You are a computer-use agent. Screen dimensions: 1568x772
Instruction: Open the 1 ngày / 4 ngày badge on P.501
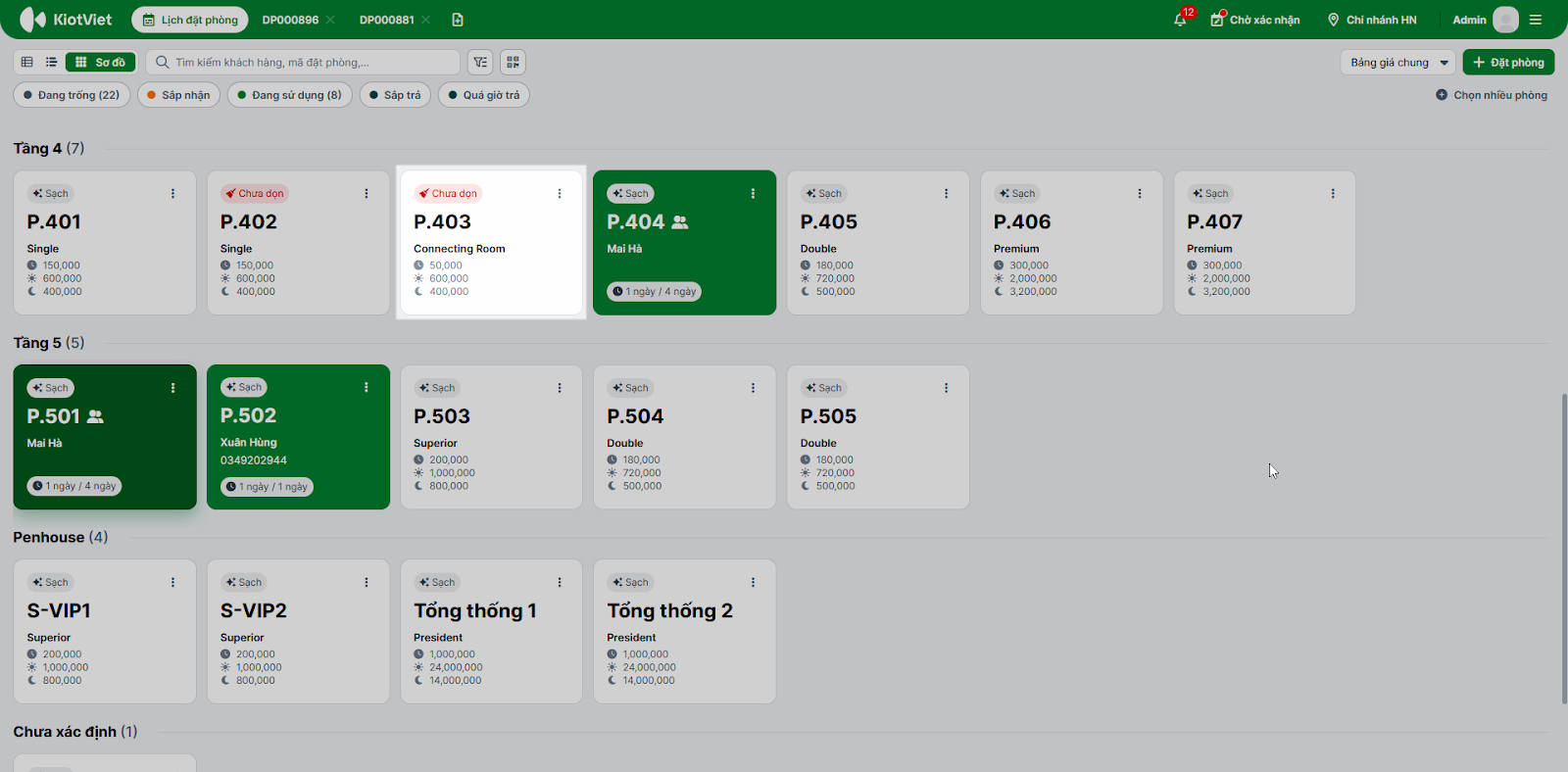pos(73,486)
